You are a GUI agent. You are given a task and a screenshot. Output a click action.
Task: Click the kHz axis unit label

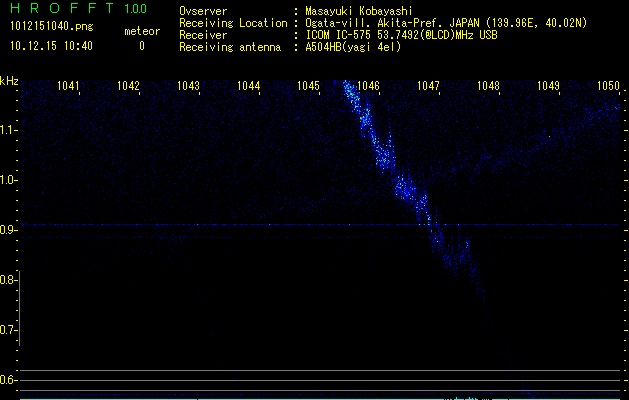[9, 81]
